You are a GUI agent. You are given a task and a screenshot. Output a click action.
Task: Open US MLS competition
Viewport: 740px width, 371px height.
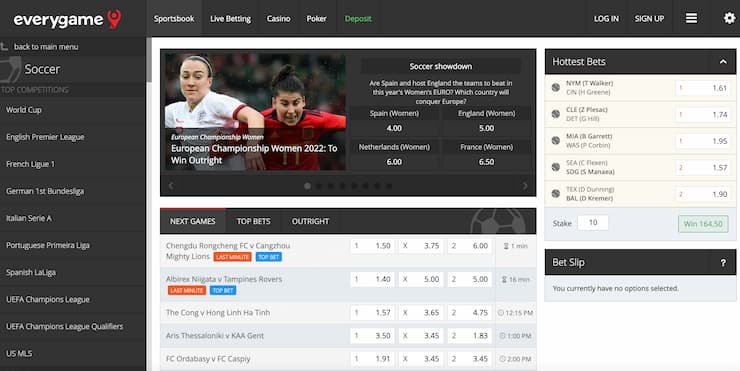(x=73, y=354)
